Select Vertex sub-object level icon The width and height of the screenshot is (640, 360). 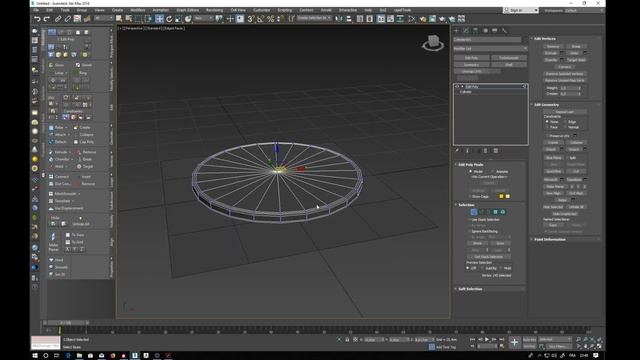click(473, 212)
